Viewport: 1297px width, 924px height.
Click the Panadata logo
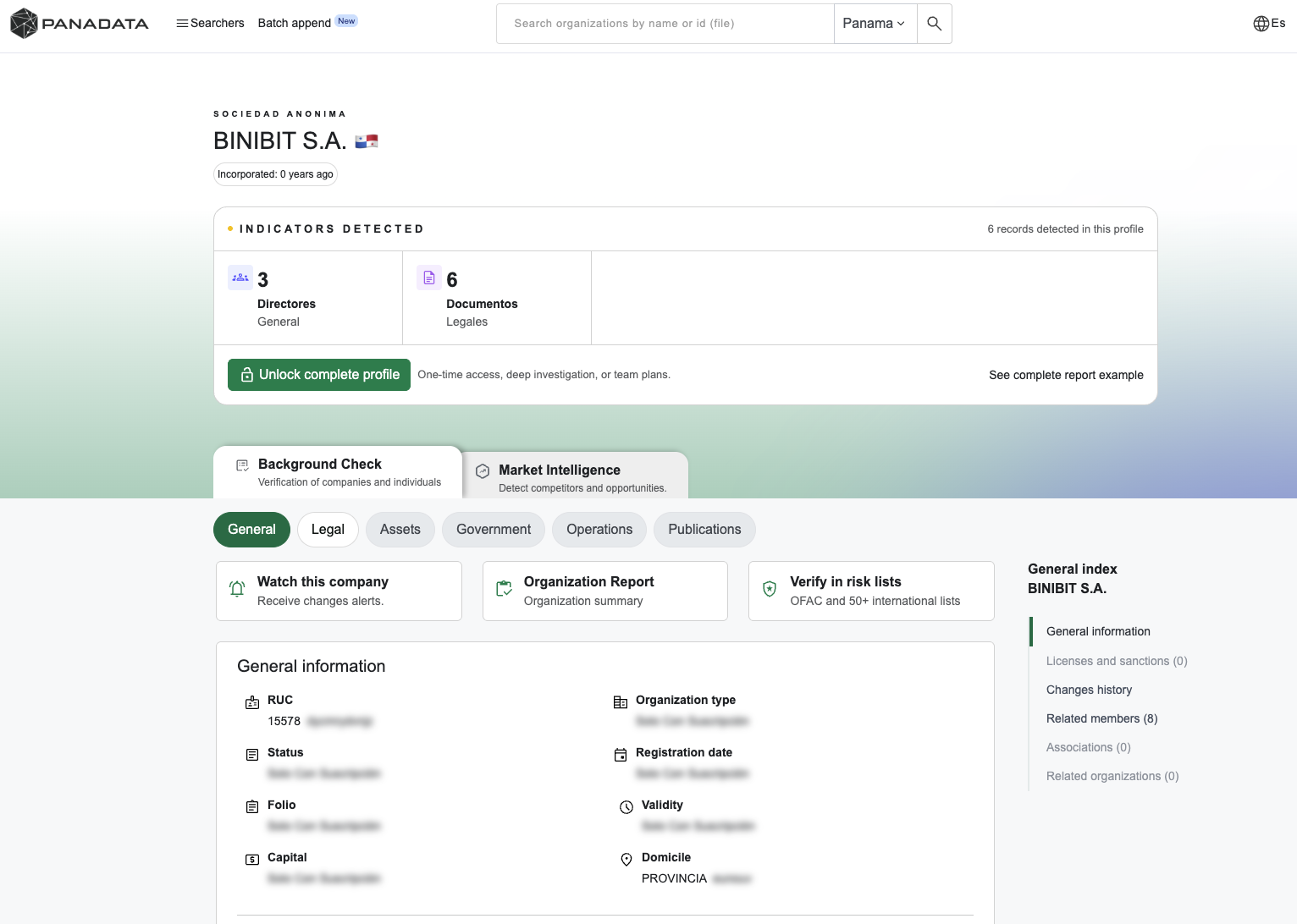point(80,23)
